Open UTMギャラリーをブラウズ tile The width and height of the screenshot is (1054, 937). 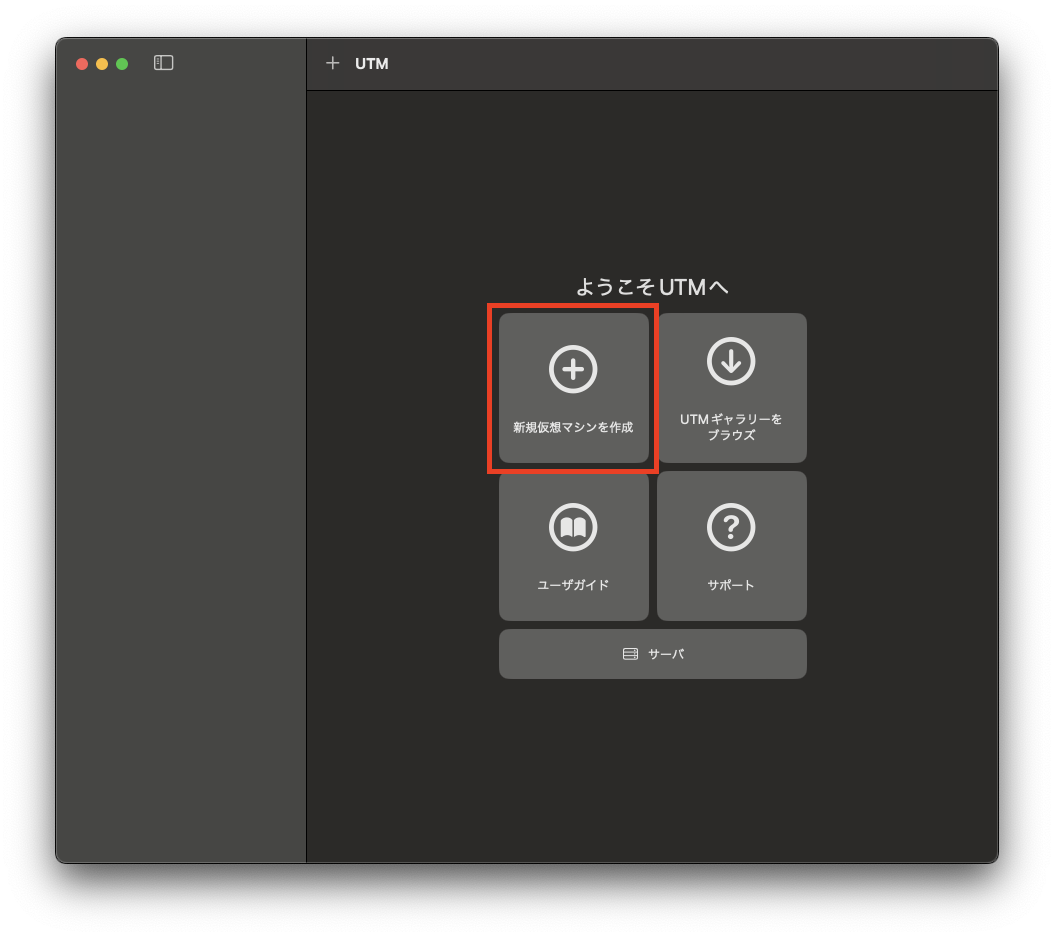(731, 388)
